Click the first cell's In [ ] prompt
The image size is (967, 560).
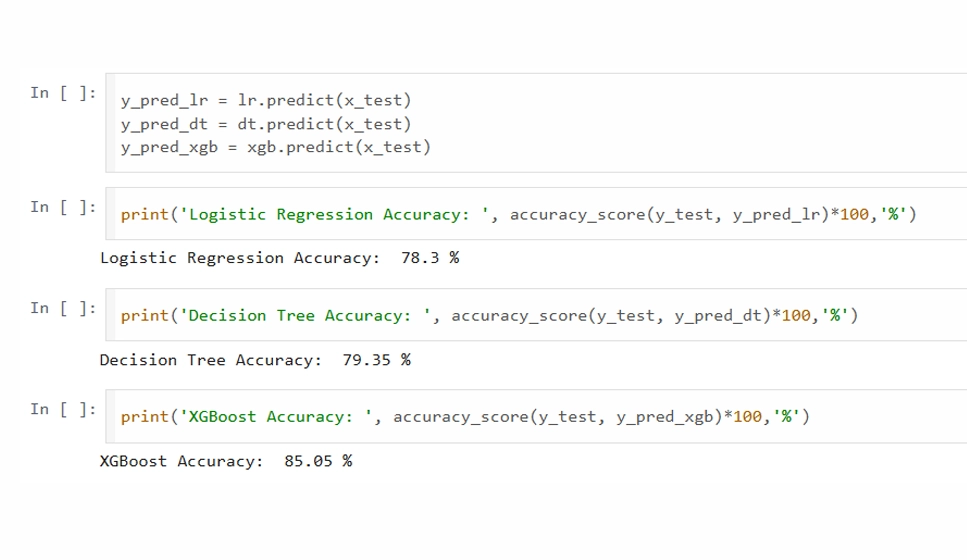(x=64, y=93)
